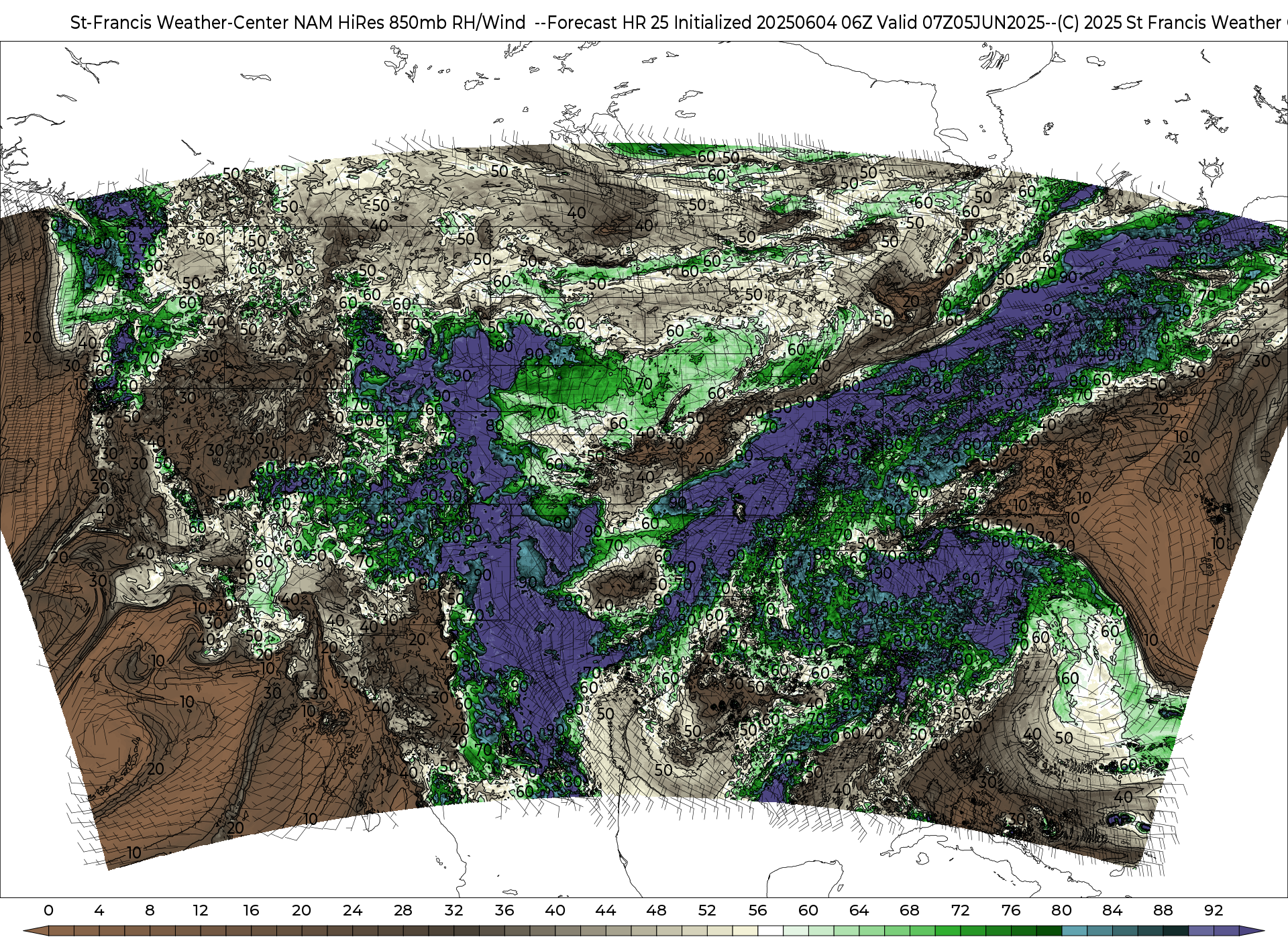Click the 84 label on the color scale
The image size is (1288, 939).
tap(1112, 910)
